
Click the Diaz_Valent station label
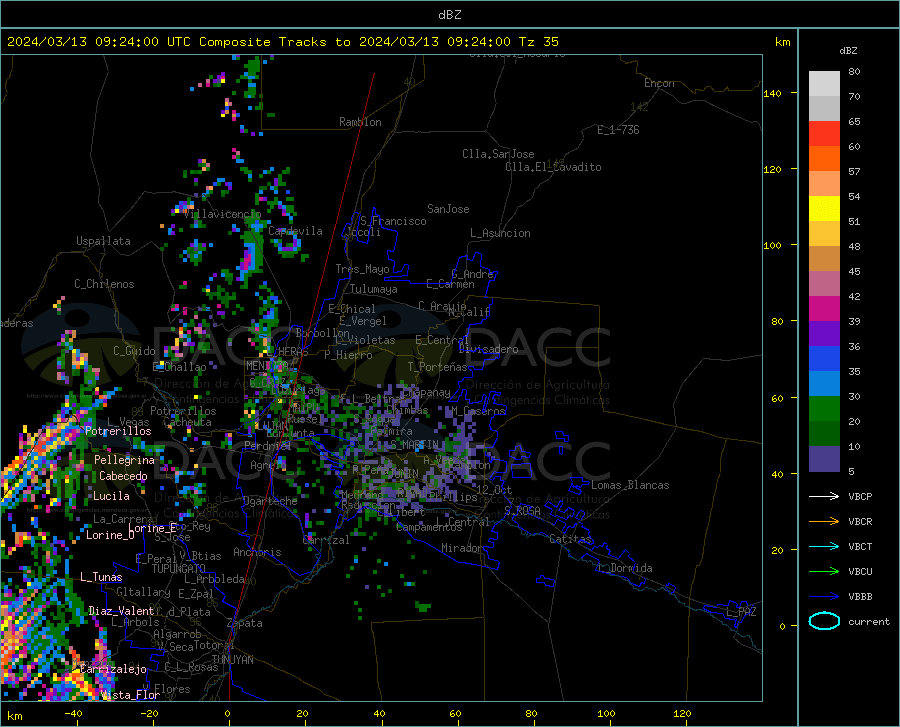(121, 611)
